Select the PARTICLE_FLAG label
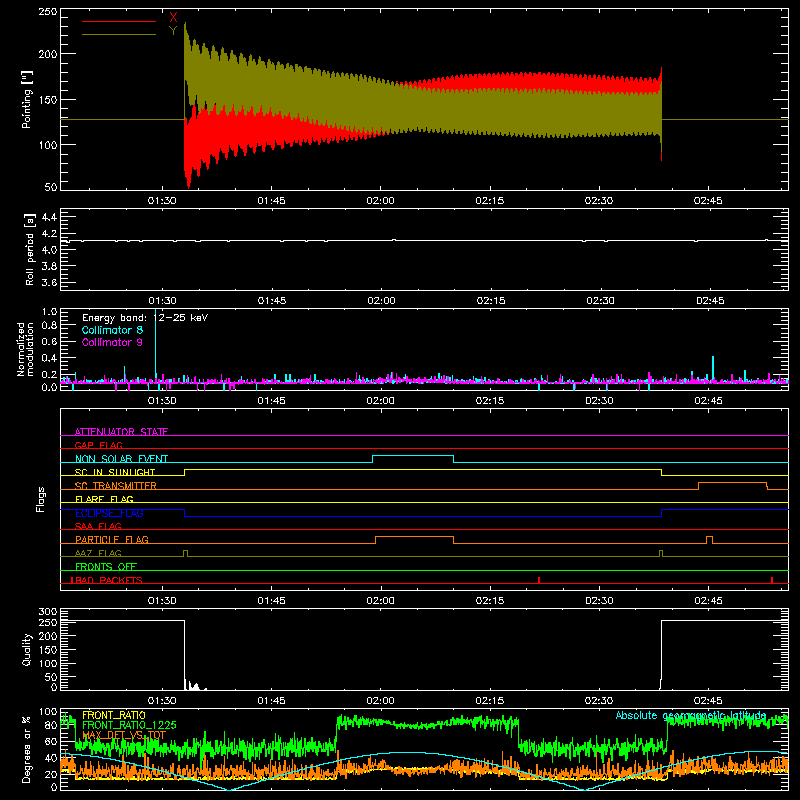The width and height of the screenshot is (800, 800). 112,539
